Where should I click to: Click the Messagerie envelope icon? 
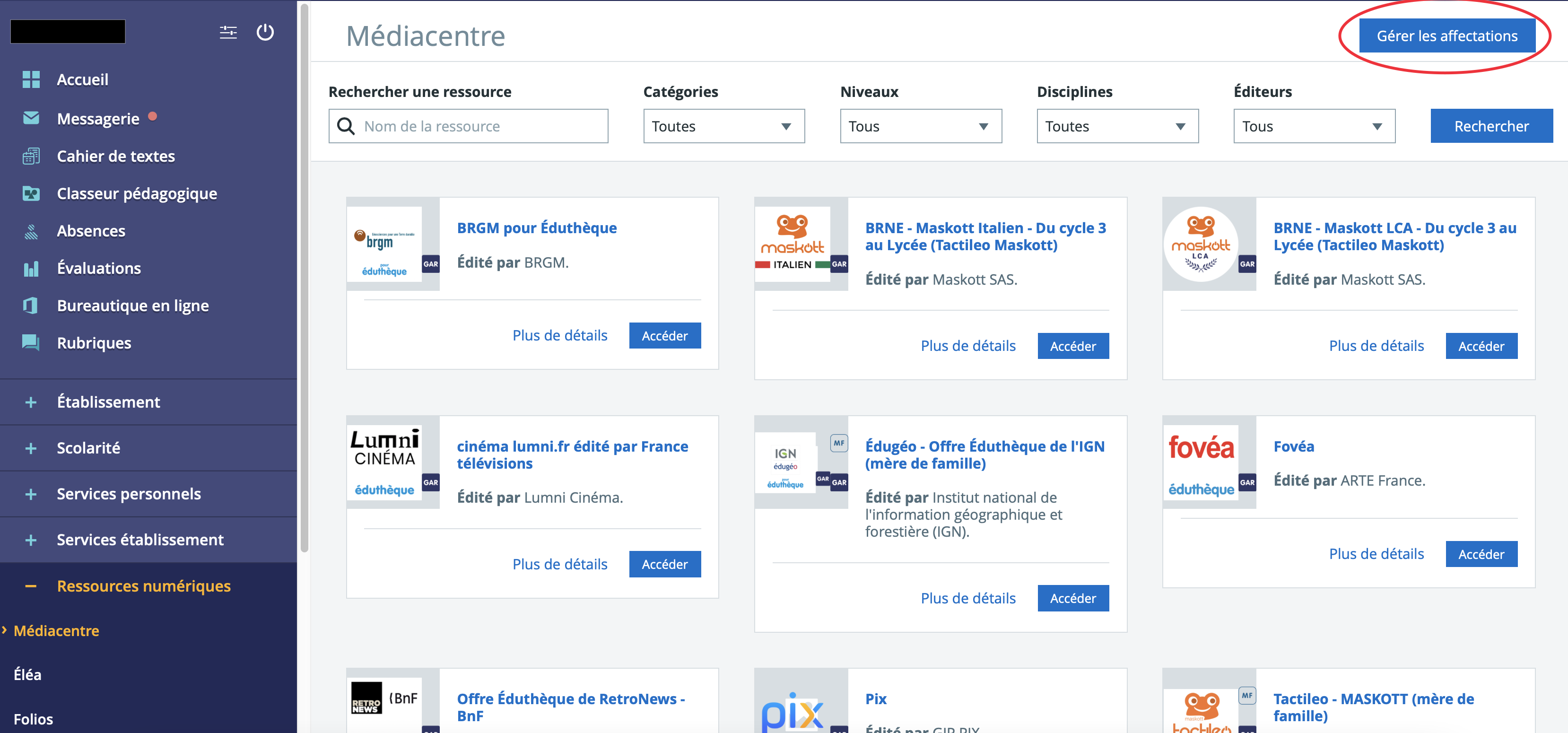click(x=31, y=117)
